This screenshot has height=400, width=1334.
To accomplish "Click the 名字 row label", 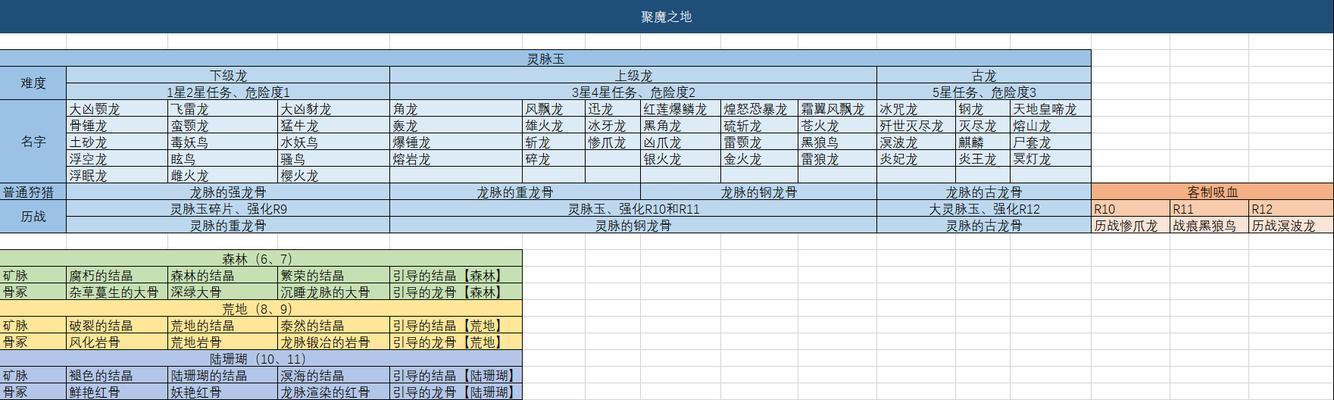I will point(33,141).
